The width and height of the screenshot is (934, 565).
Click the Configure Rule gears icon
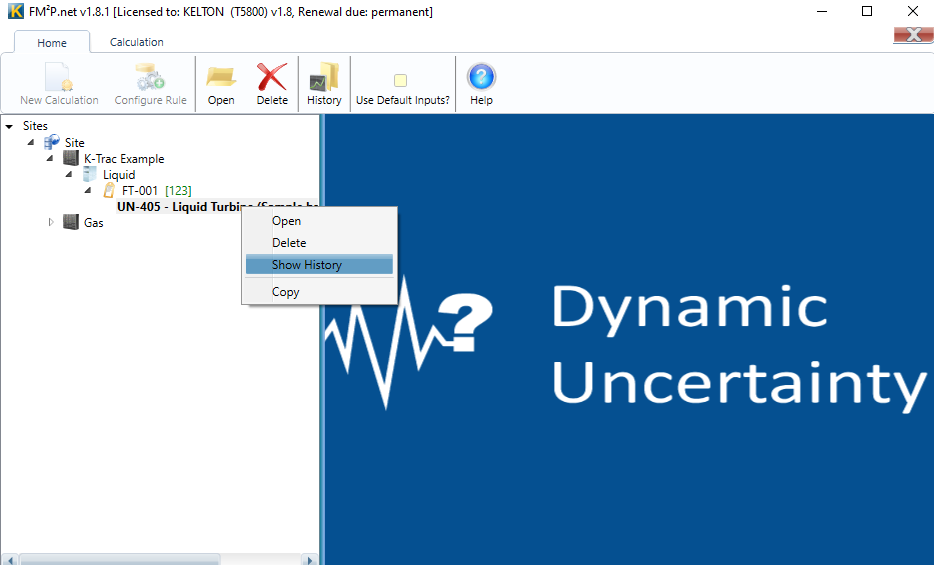tap(150, 77)
